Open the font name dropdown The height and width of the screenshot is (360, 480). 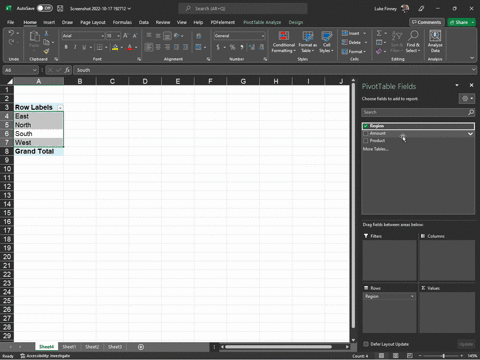(x=103, y=36)
